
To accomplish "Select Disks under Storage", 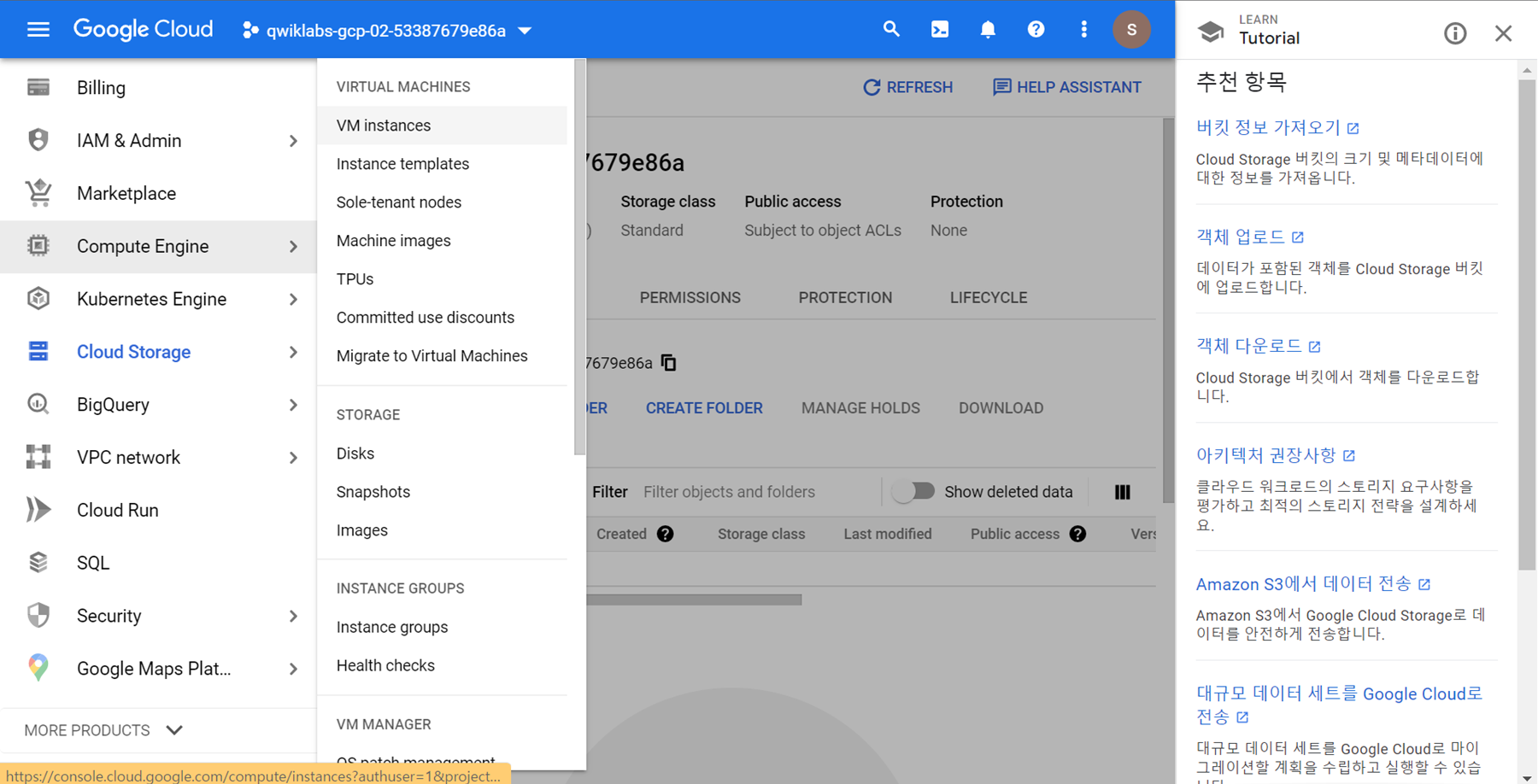I will tap(442, 453).
